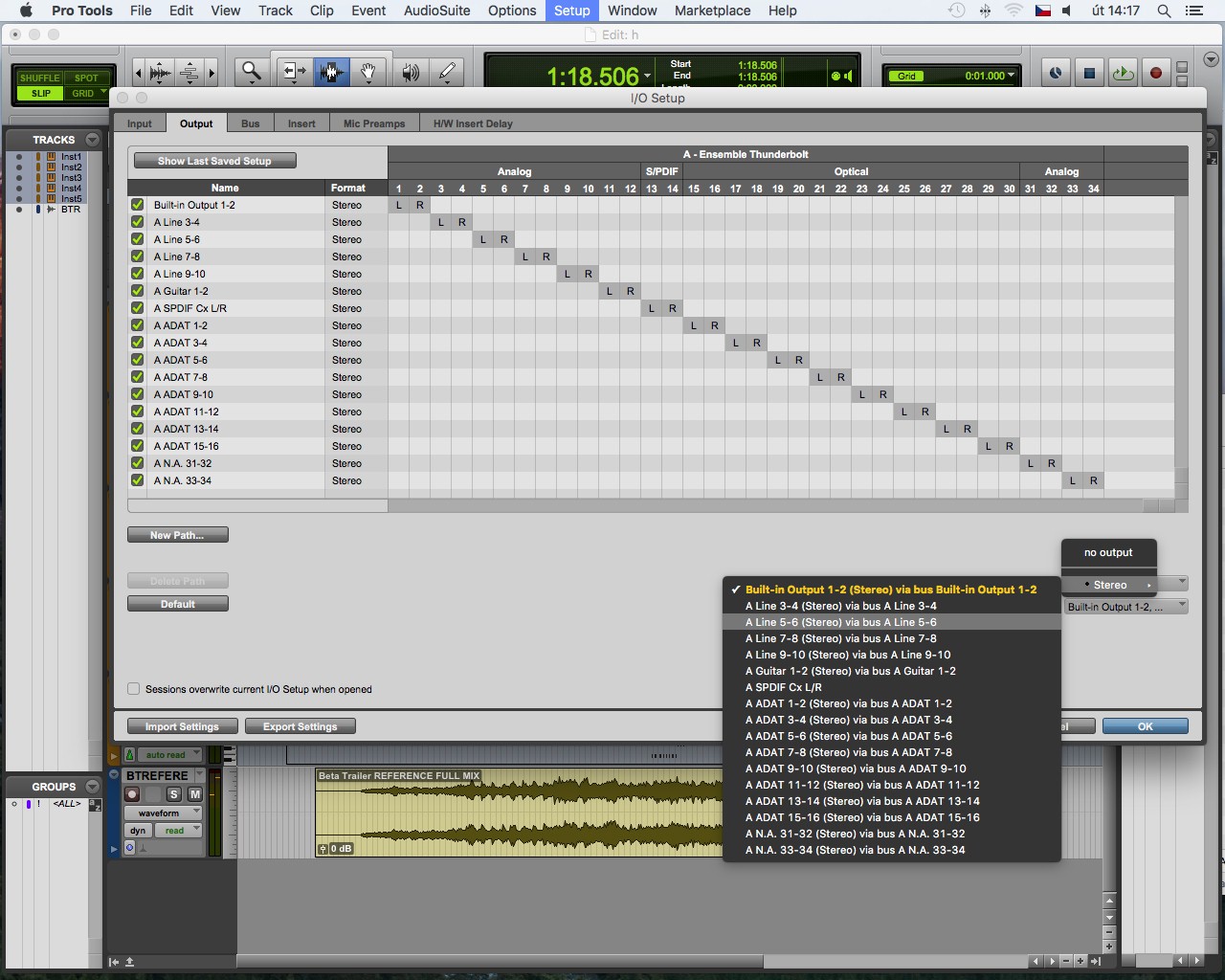Open the Apple menu
This screenshot has width=1225, height=980.
tap(26, 11)
